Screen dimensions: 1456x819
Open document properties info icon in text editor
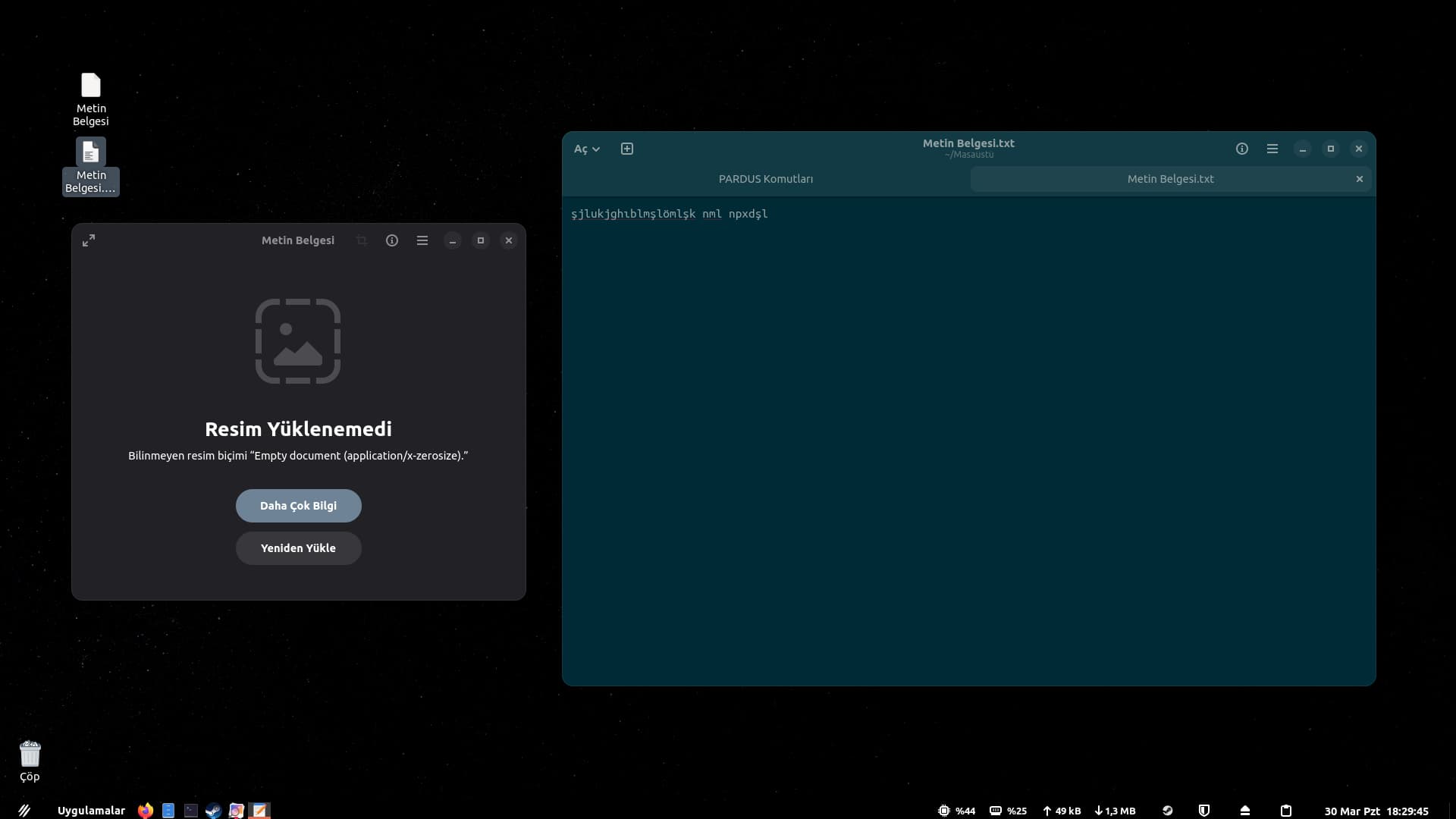tap(1241, 149)
